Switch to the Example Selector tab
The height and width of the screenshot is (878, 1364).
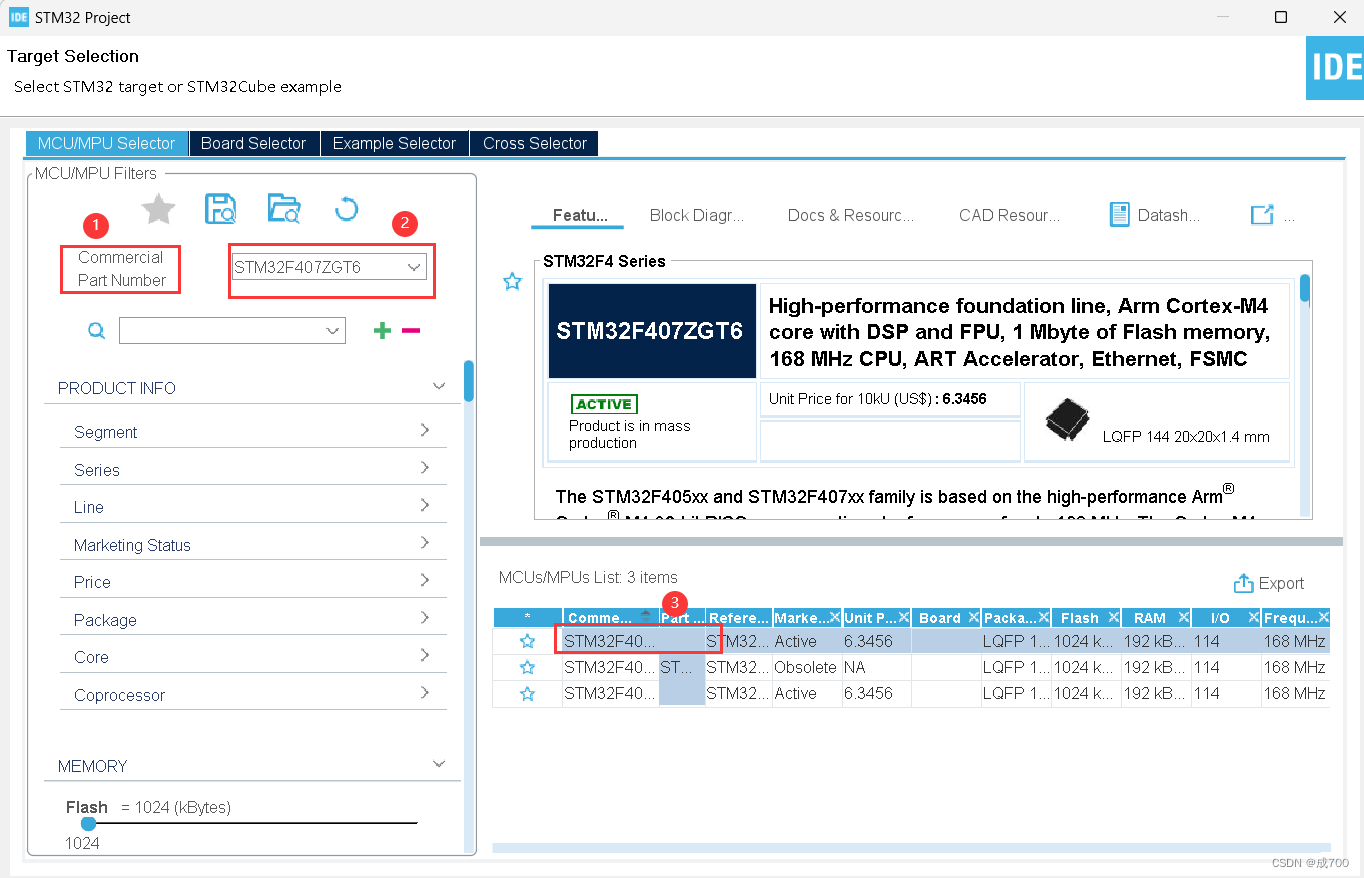click(x=394, y=143)
